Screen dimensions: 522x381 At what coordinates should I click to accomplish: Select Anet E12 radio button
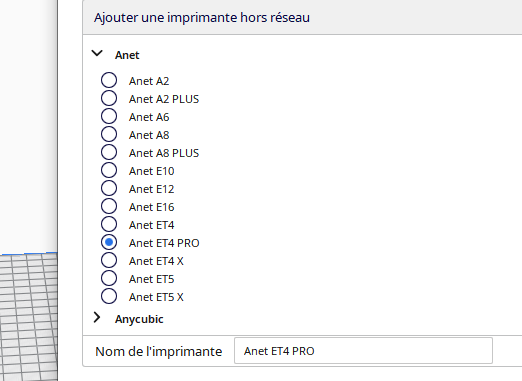click(109, 188)
